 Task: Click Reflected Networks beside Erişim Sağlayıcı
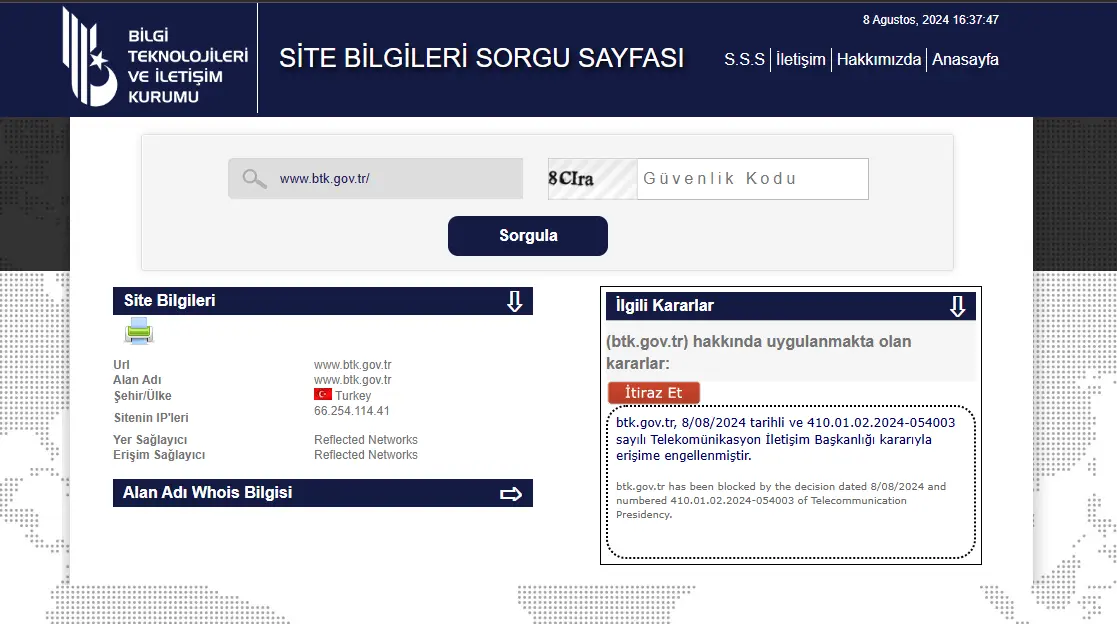(x=365, y=454)
